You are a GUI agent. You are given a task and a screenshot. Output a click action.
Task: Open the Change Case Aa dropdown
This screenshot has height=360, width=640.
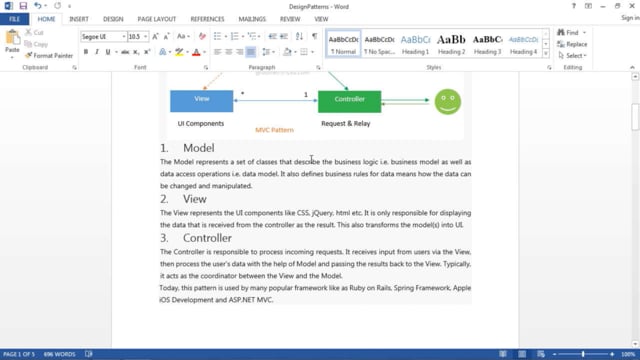tap(183, 37)
